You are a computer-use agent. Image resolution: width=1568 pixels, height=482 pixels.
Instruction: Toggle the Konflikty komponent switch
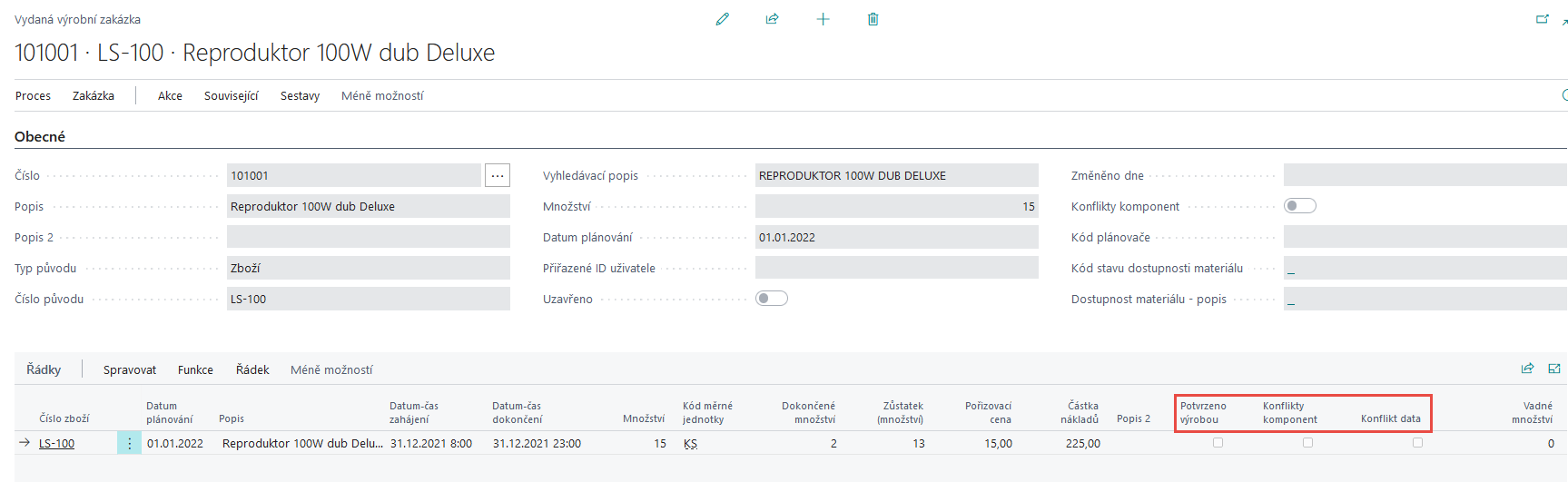click(x=1299, y=206)
